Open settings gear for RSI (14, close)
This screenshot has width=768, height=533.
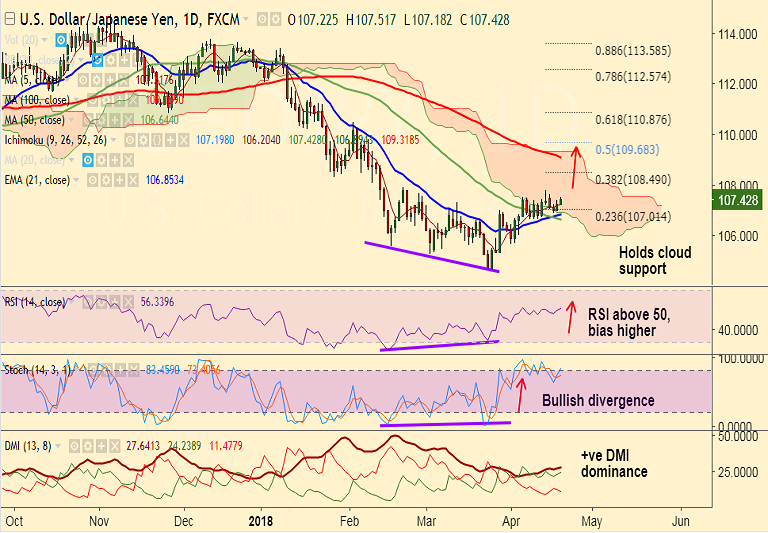point(101,302)
